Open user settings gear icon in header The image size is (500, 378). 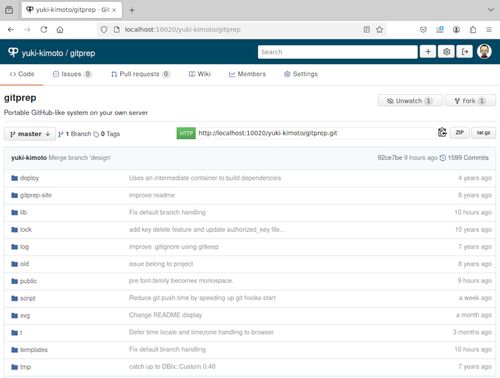(446, 52)
